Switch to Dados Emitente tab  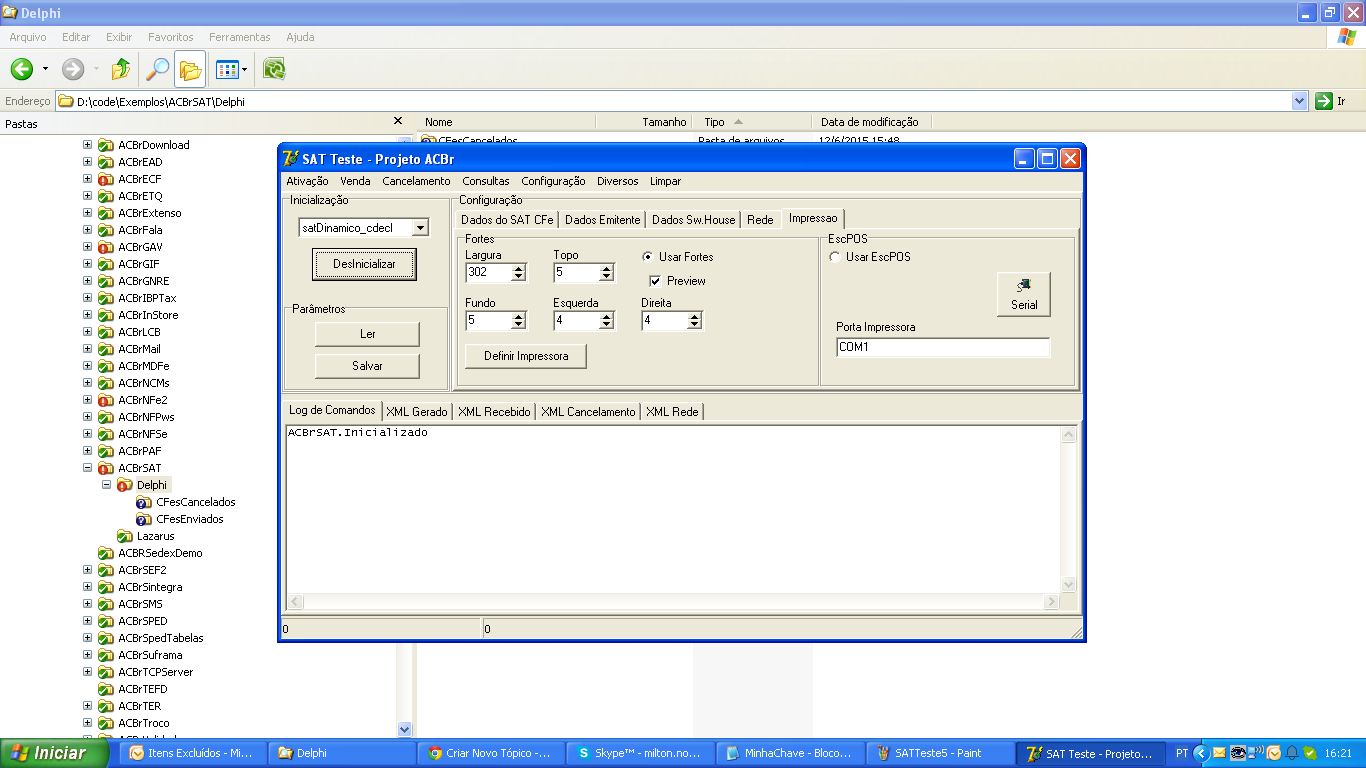click(x=602, y=220)
